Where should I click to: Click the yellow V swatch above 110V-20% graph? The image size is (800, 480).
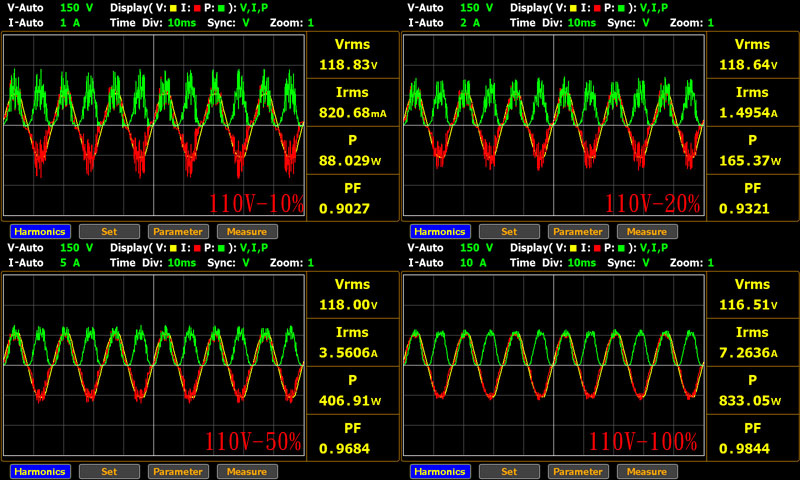(573, 8)
